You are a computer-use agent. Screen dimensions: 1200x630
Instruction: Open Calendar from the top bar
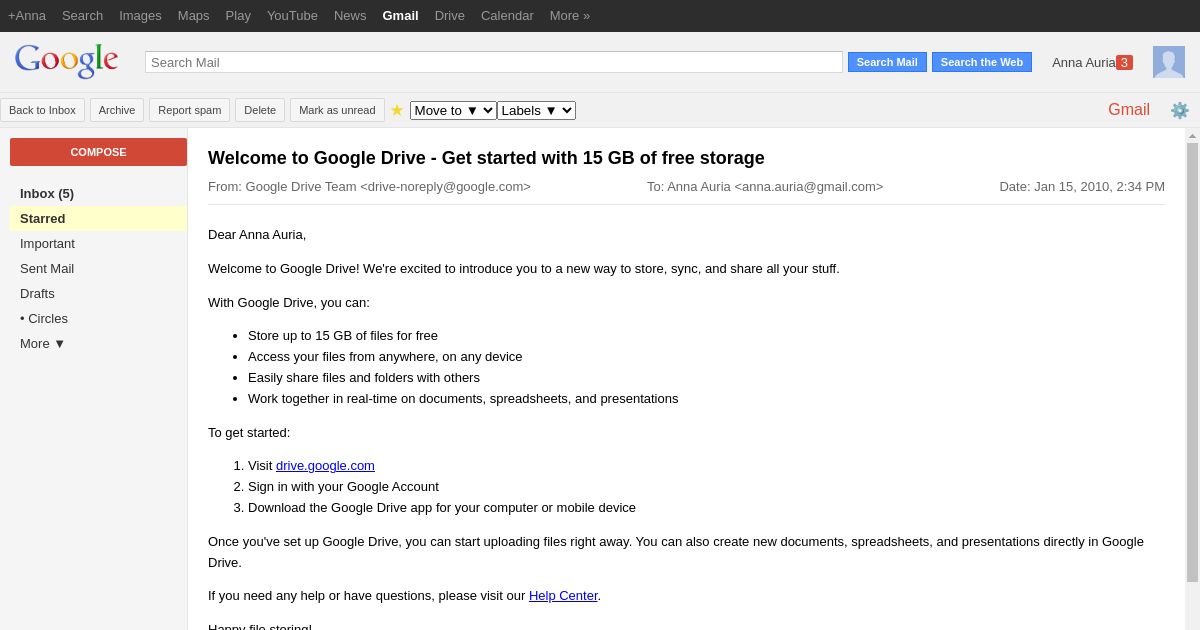coord(507,15)
